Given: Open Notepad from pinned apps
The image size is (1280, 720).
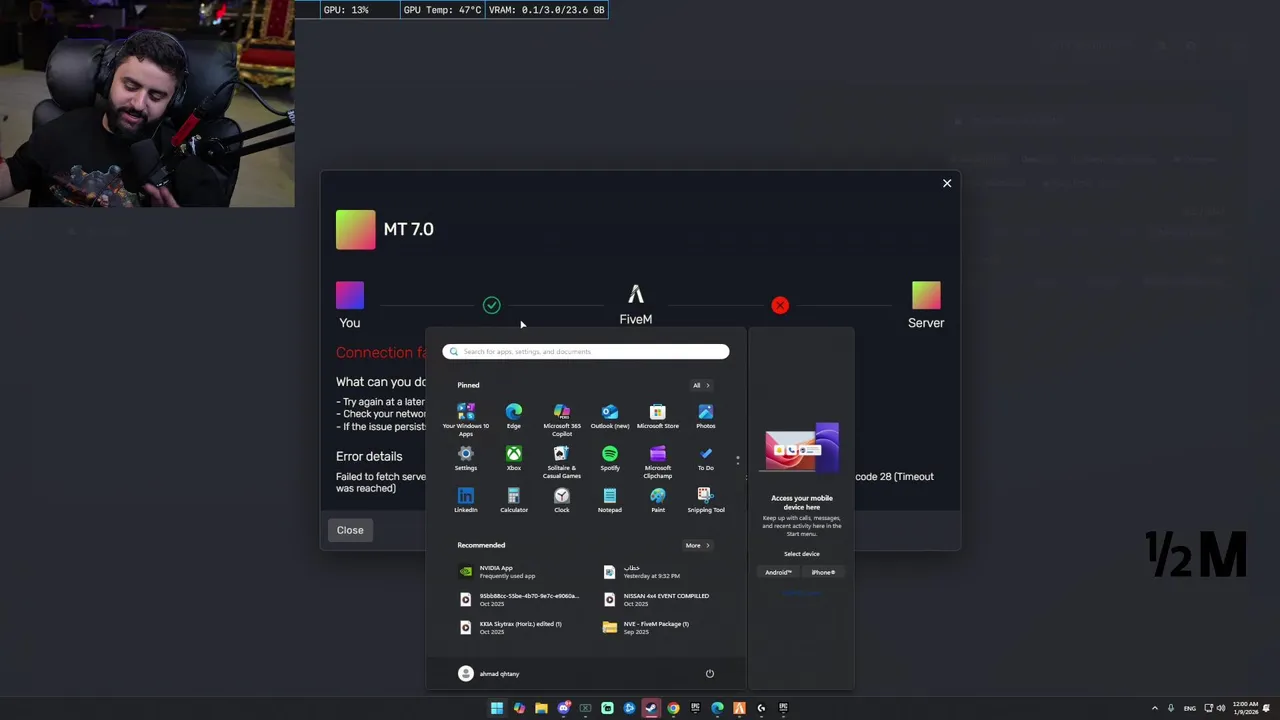Looking at the screenshot, I should (x=610, y=500).
